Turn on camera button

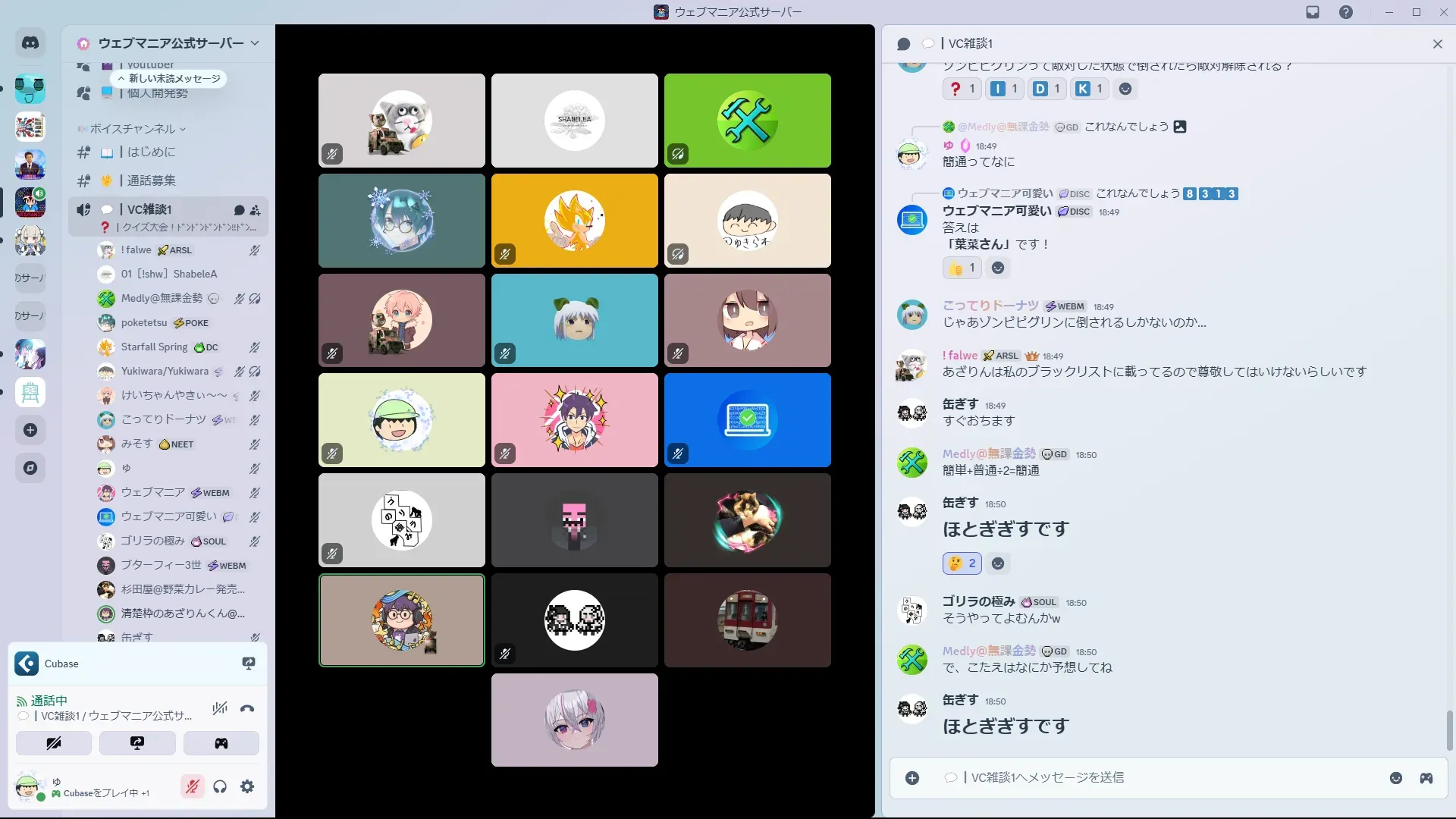pyautogui.click(x=54, y=743)
